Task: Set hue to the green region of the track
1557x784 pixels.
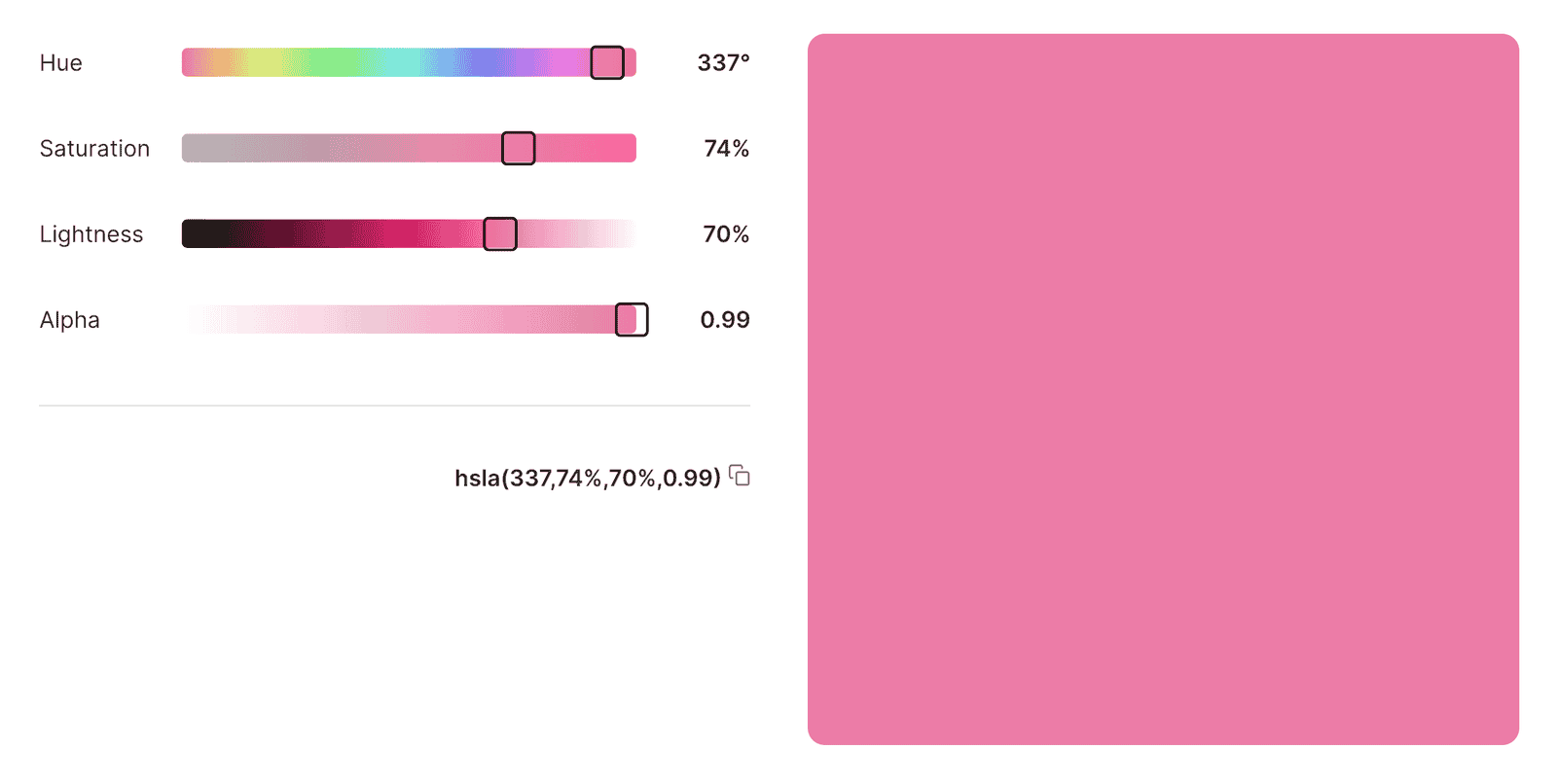Action: pyautogui.click(x=321, y=63)
